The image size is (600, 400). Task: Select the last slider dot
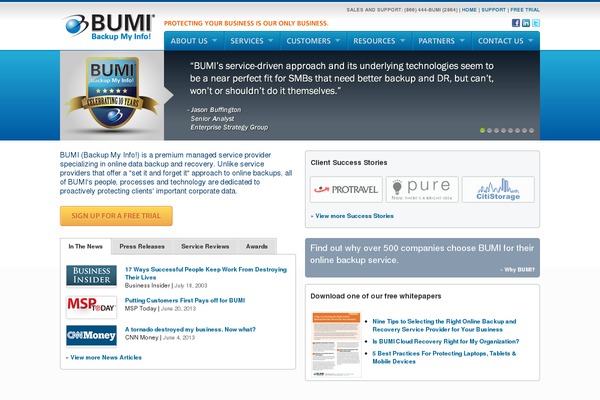point(531,131)
